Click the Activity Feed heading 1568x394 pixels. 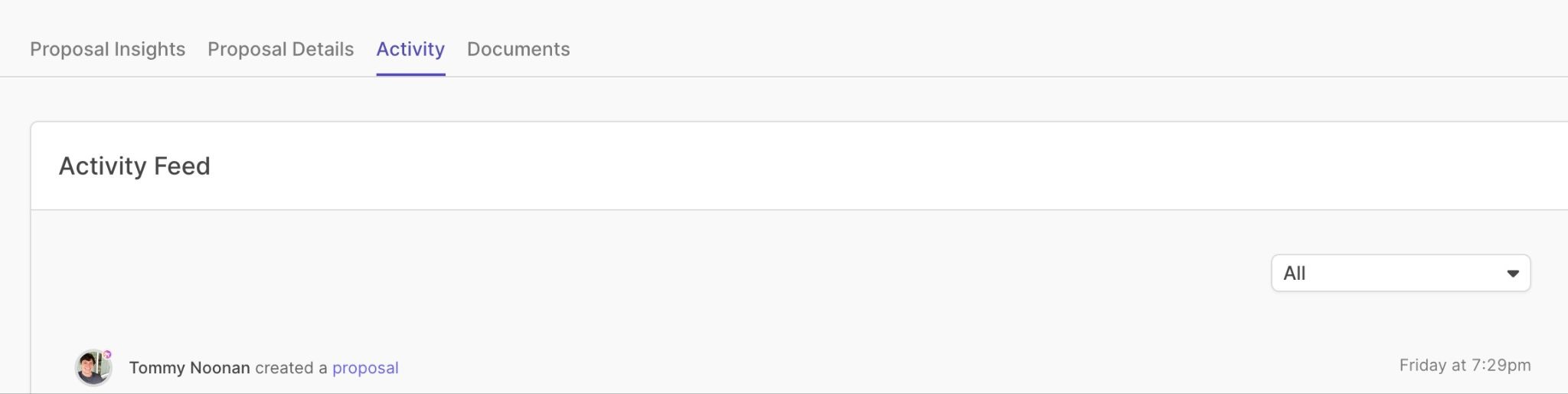pos(134,166)
